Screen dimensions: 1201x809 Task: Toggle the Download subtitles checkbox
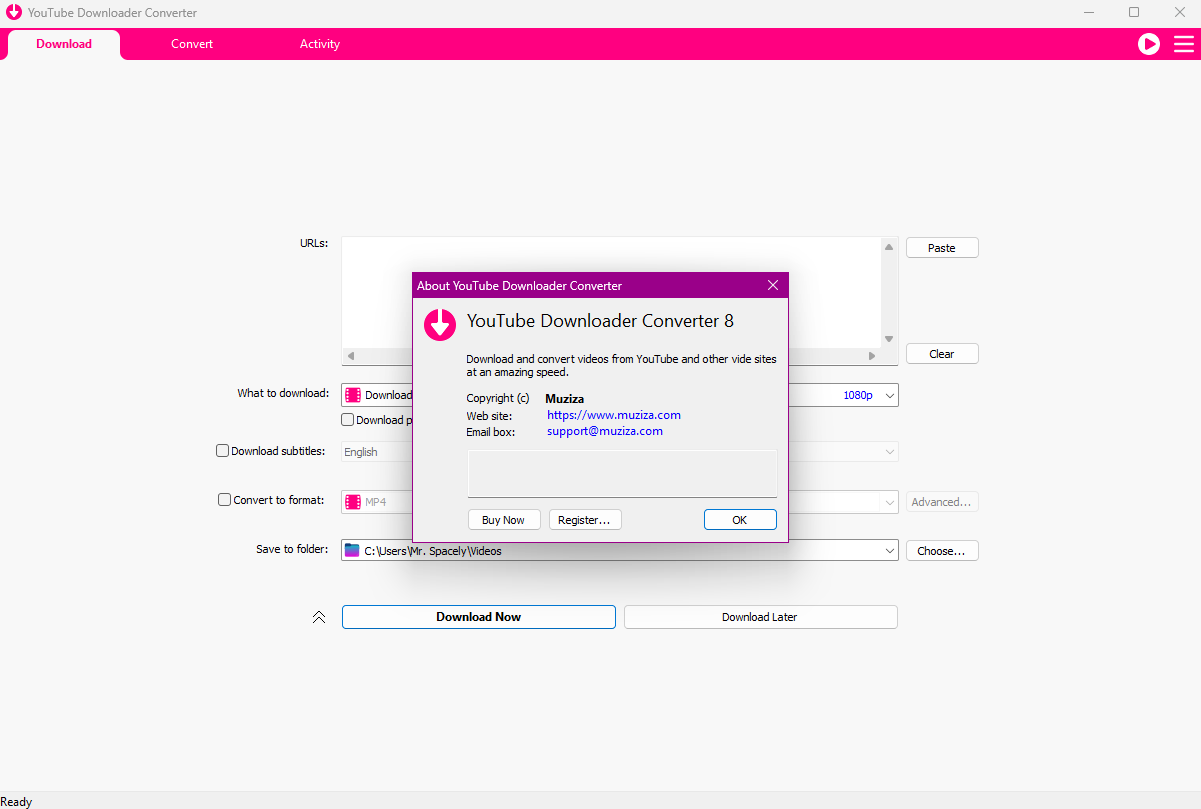coord(223,451)
